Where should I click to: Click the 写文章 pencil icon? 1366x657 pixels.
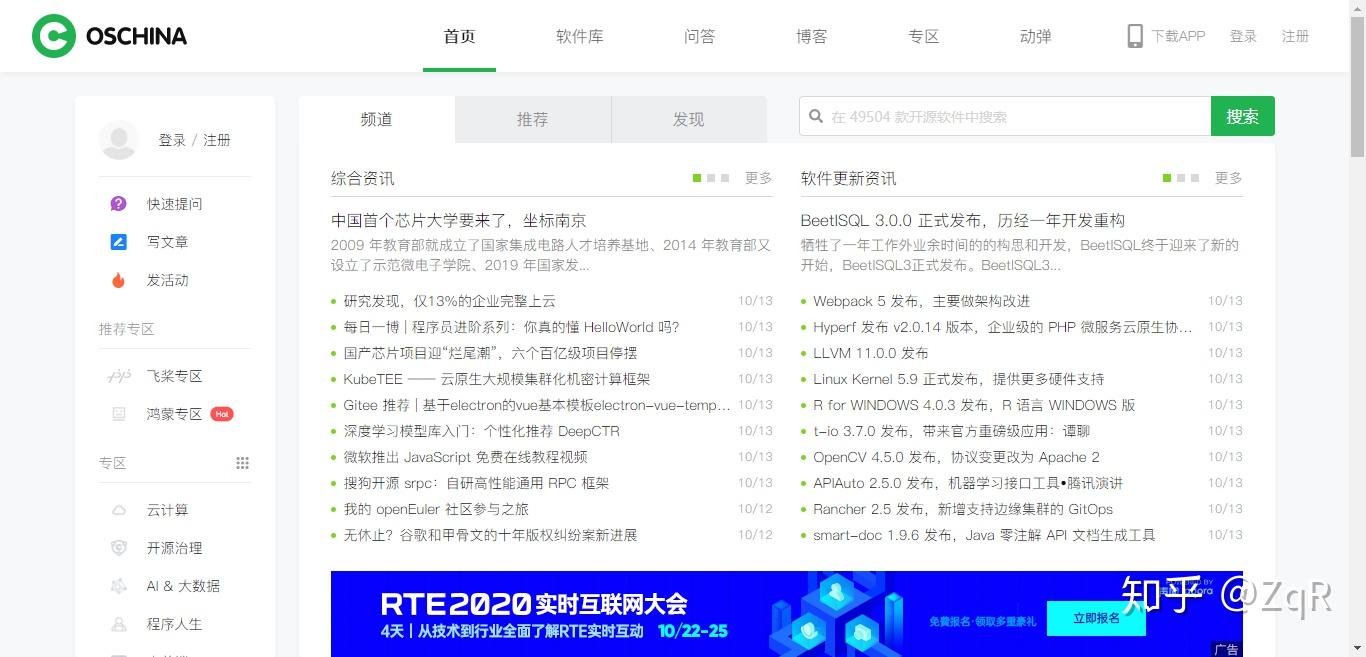pos(118,242)
